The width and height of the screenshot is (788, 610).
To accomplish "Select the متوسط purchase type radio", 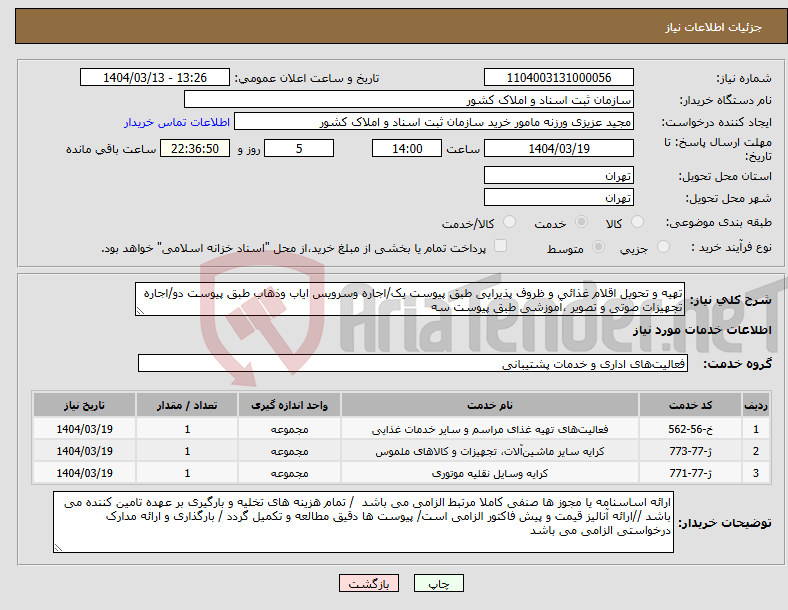I will point(599,246).
